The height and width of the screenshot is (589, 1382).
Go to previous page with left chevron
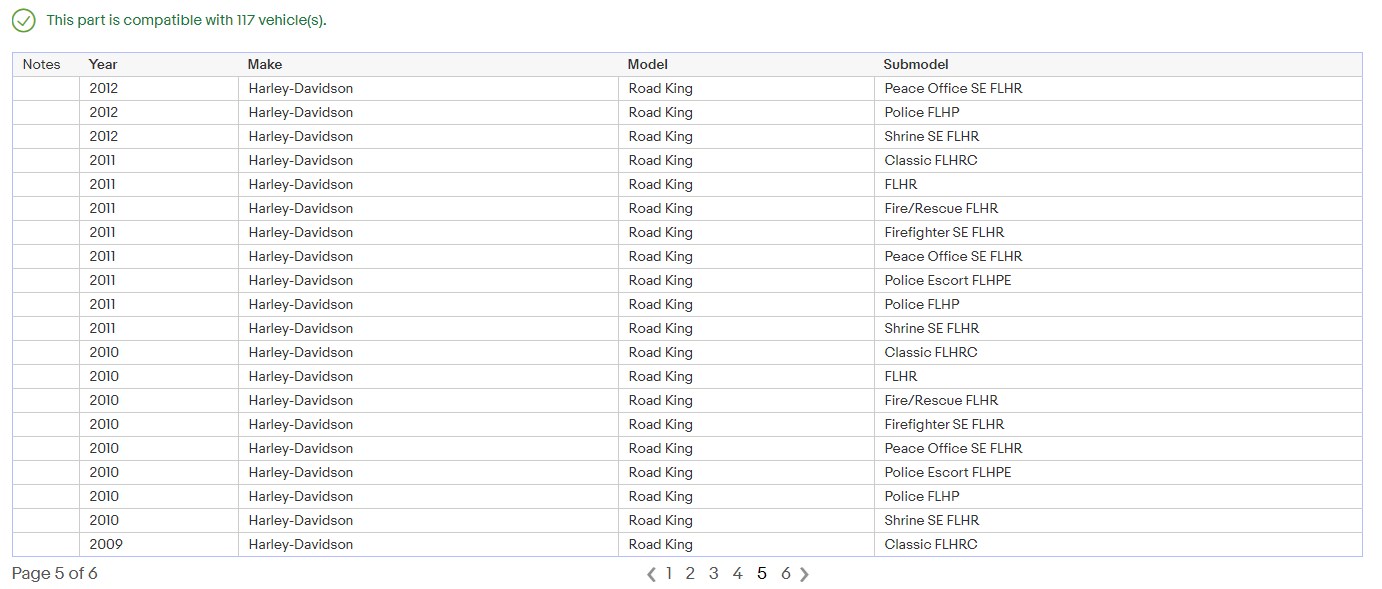(x=652, y=574)
